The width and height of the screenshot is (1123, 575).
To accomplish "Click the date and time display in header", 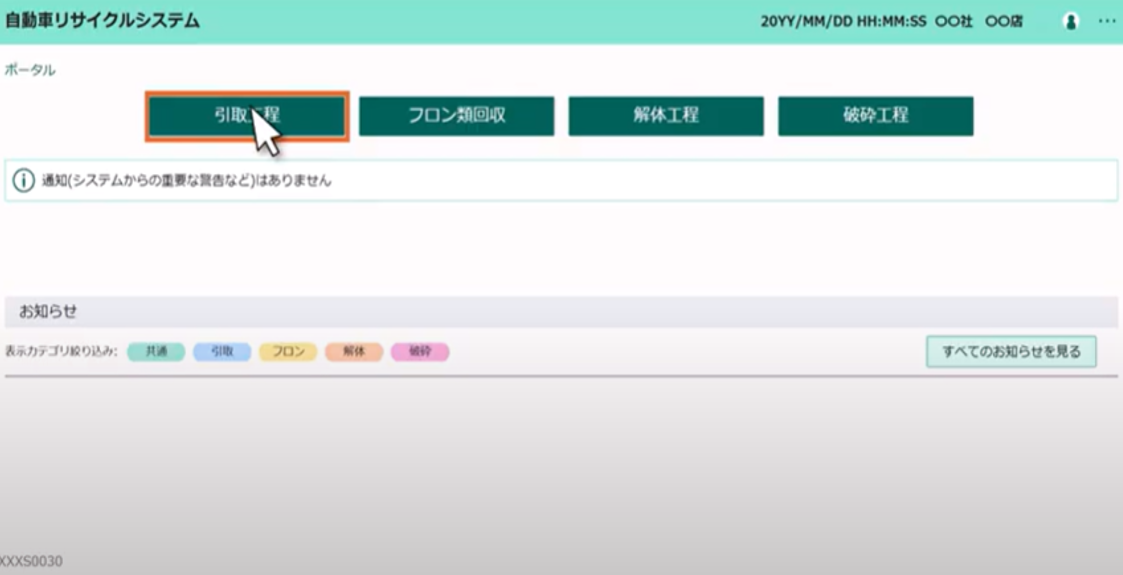I will click(843, 22).
